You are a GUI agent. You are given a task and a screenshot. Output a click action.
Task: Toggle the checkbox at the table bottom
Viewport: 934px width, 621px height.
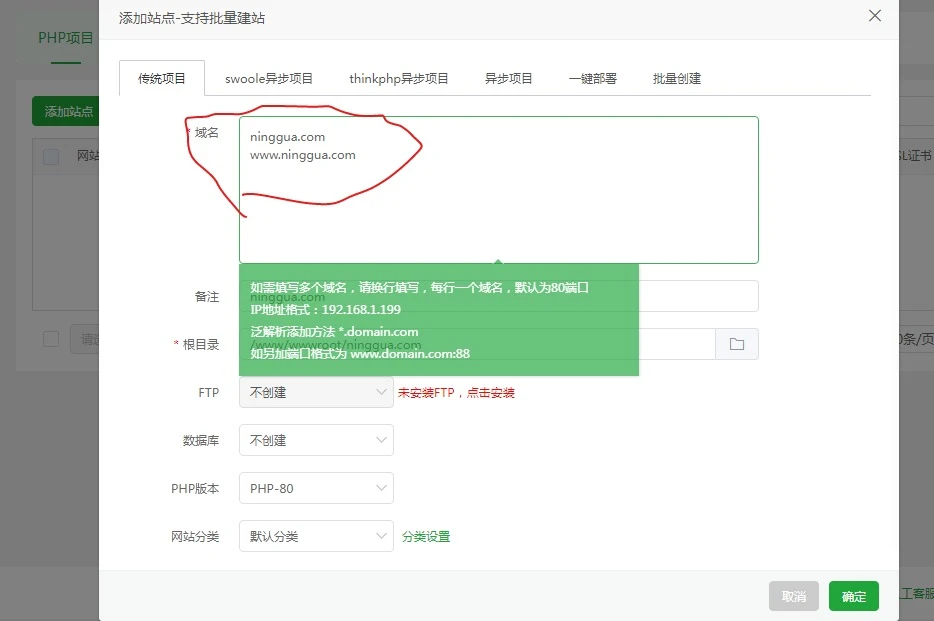pos(51,340)
